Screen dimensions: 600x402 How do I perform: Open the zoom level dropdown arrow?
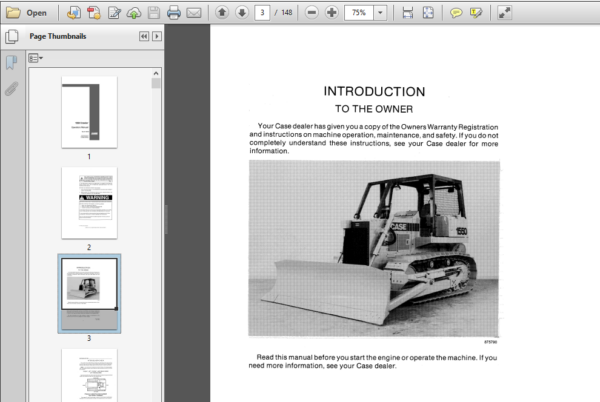[x=380, y=13]
